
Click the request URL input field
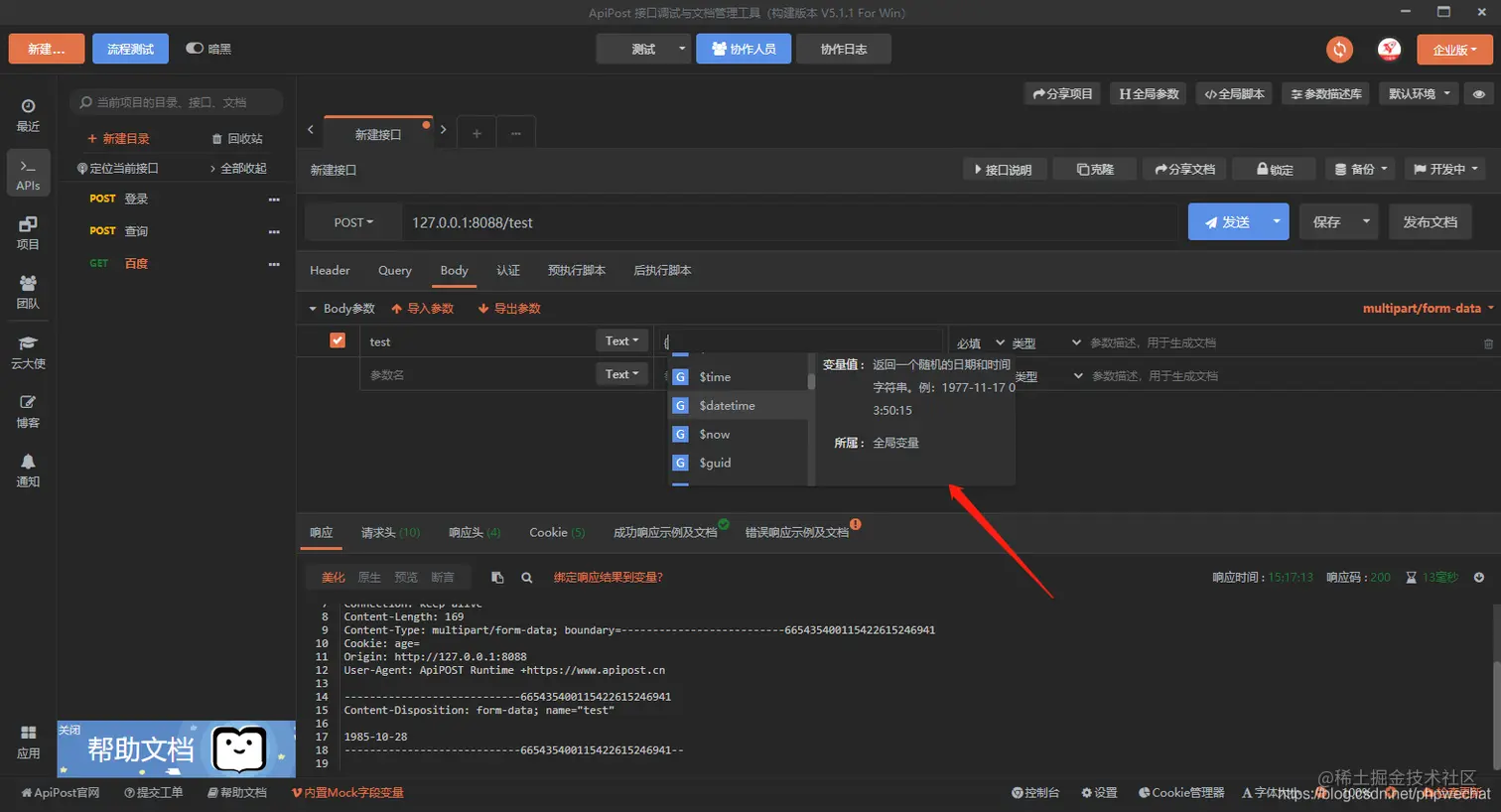(x=790, y=222)
